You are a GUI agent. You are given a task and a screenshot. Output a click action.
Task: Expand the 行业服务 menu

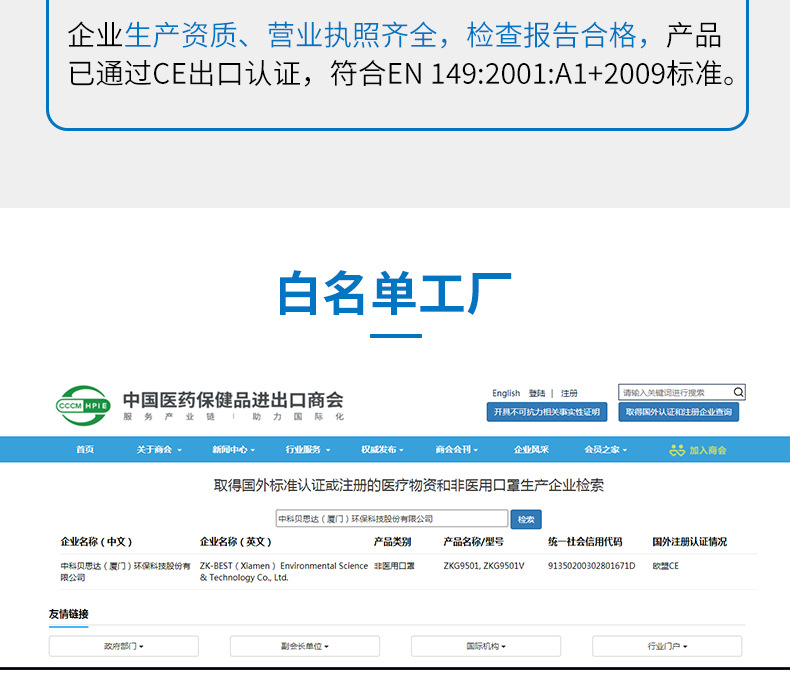coord(307,449)
